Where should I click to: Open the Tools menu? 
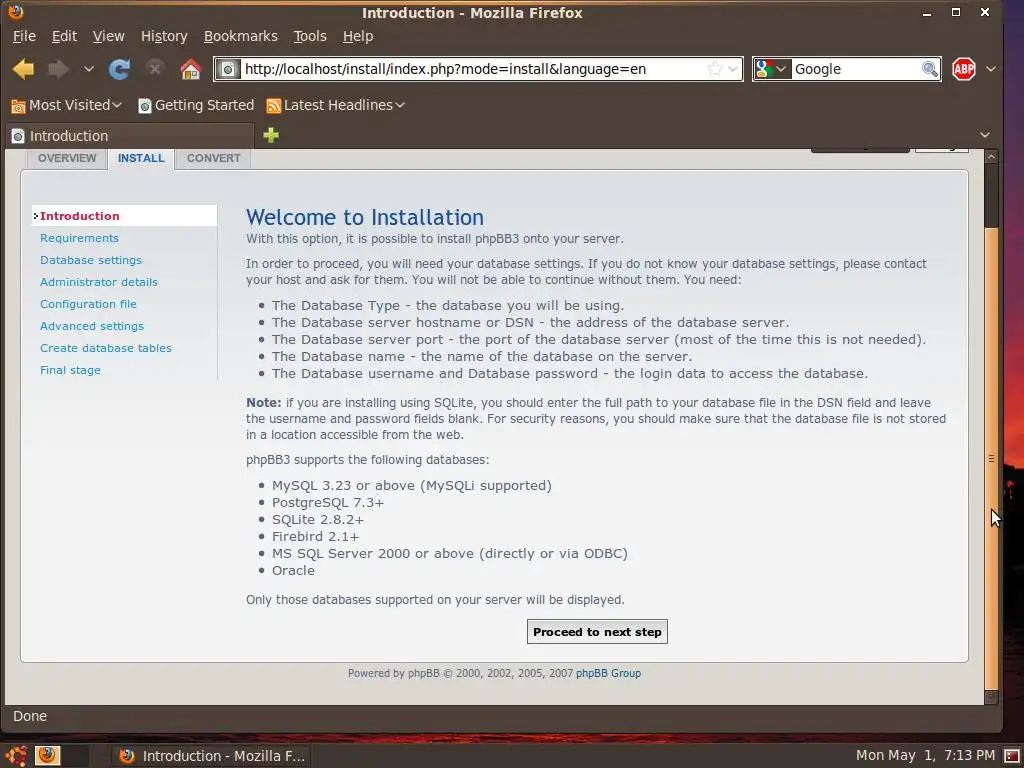pyautogui.click(x=310, y=37)
